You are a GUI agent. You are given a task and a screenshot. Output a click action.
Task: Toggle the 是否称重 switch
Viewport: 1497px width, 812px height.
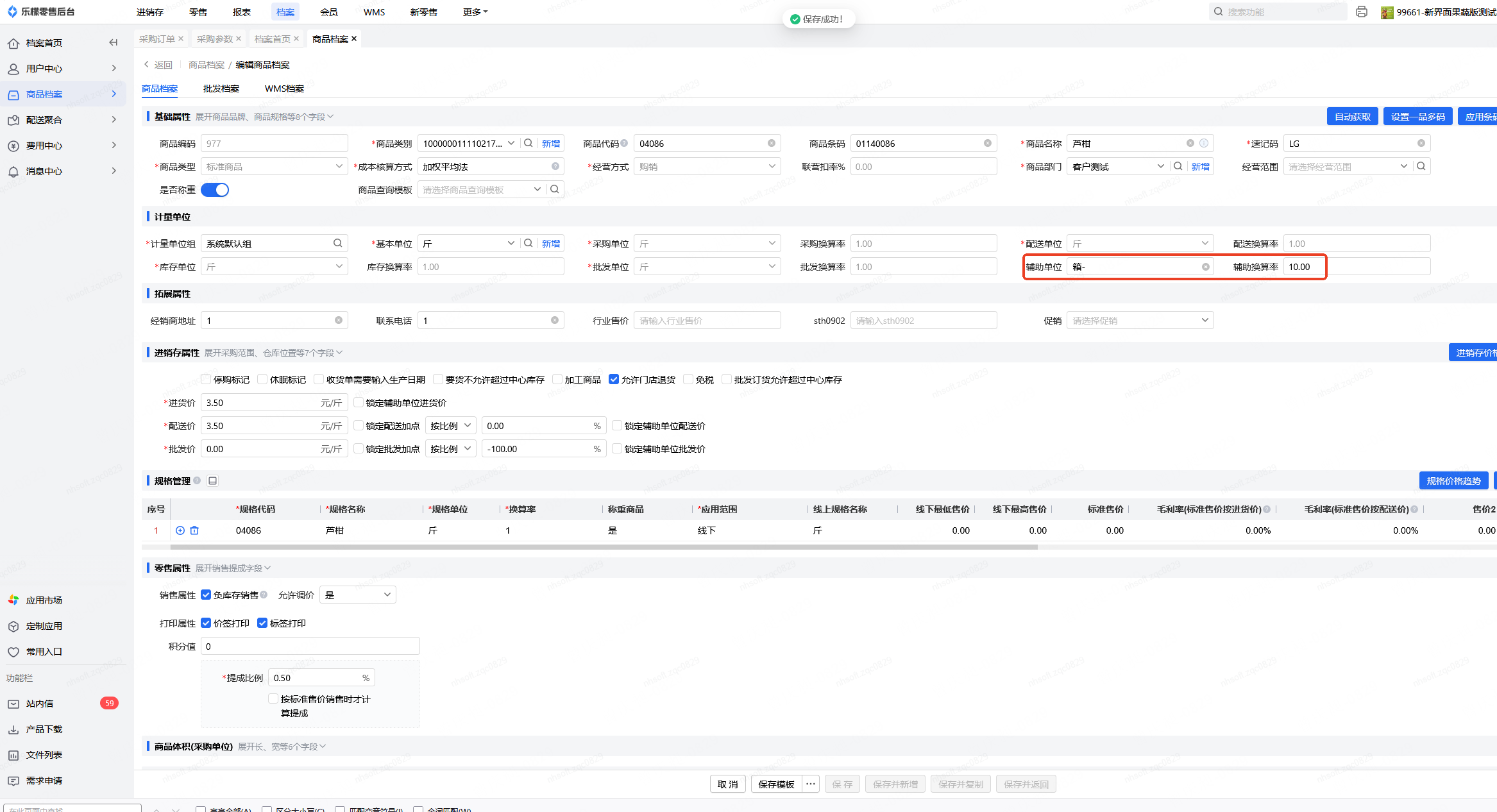click(x=215, y=190)
